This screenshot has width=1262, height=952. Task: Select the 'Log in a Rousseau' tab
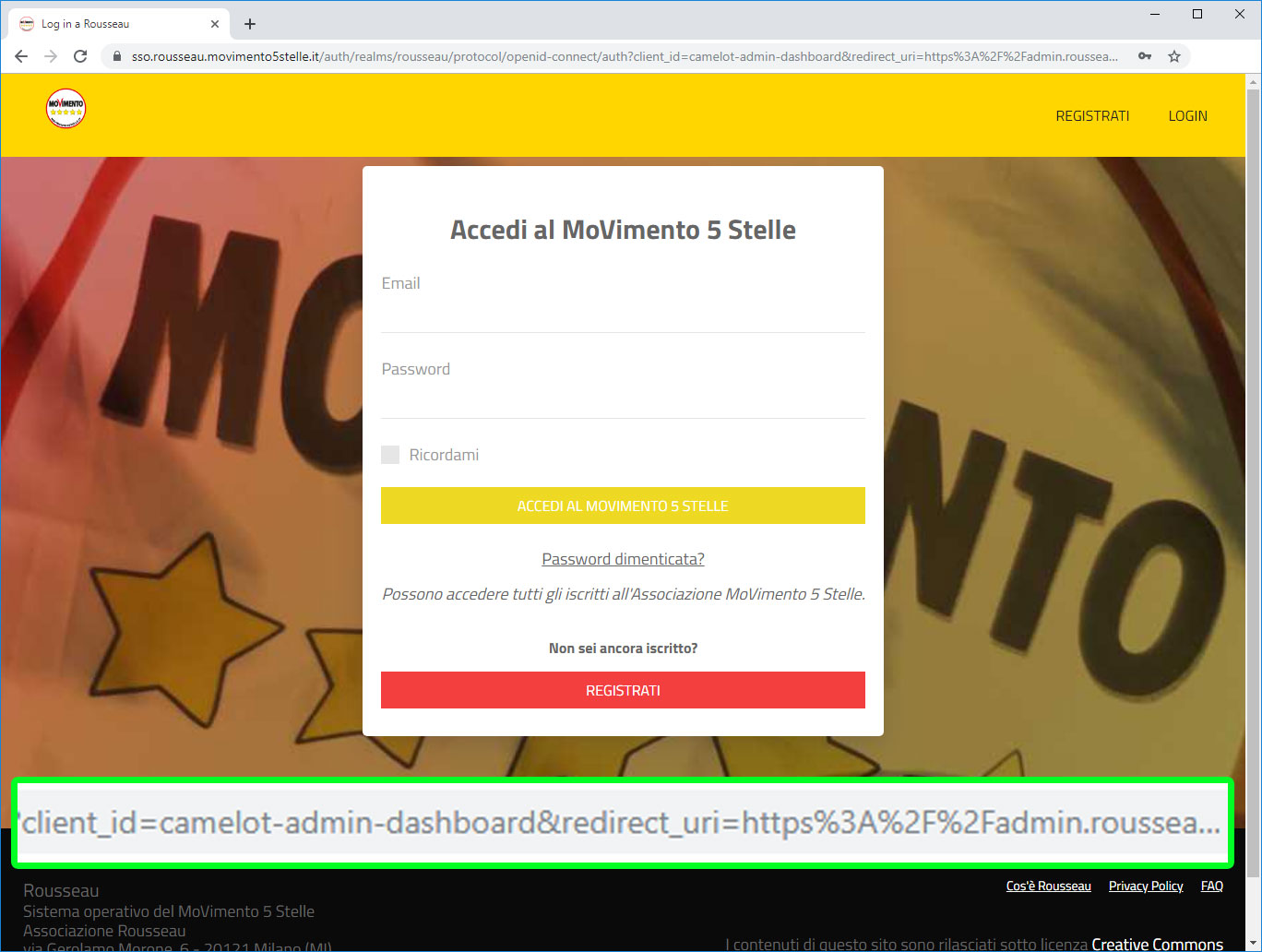tap(120, 24)
